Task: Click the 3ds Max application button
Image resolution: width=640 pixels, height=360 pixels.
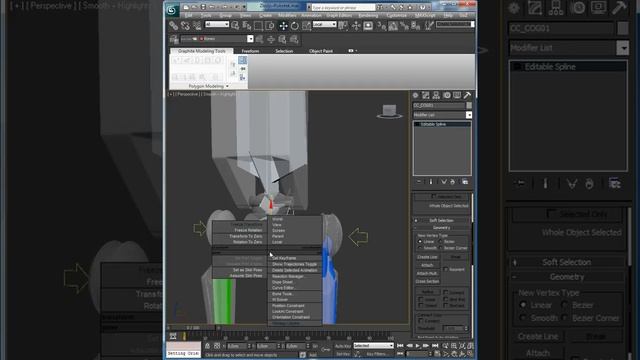Action: click(x=171, y=10)
